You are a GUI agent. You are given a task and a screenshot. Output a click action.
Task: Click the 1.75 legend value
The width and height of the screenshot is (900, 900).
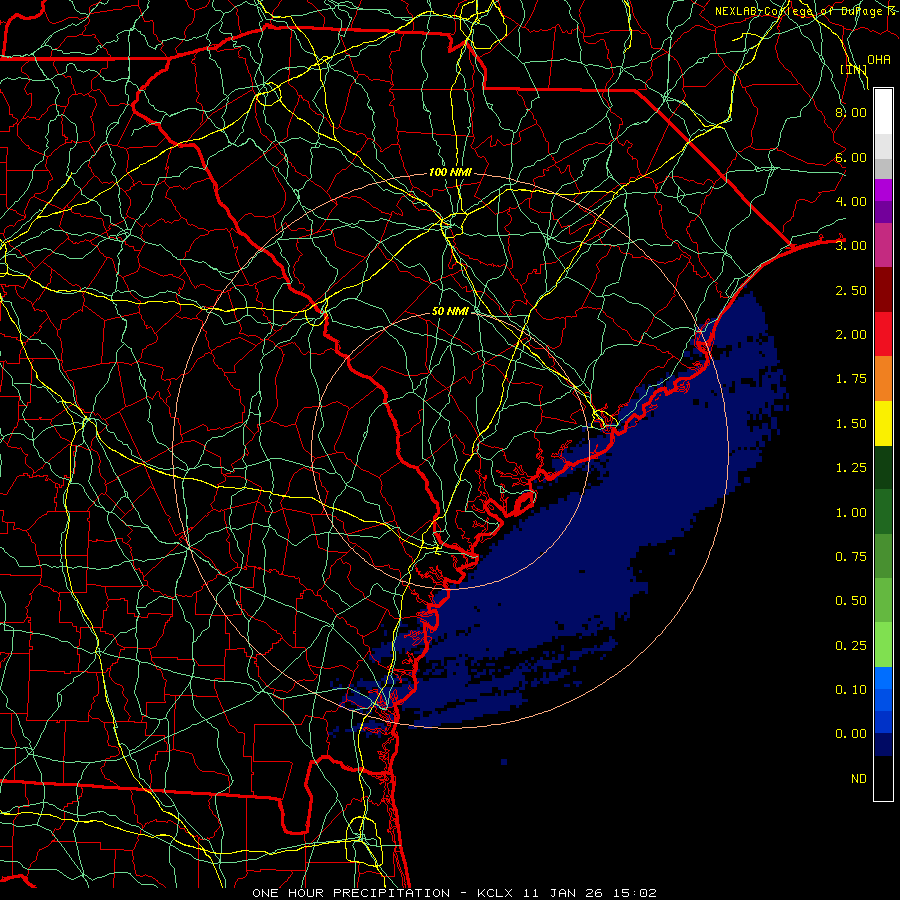click(x=851, y=379)
